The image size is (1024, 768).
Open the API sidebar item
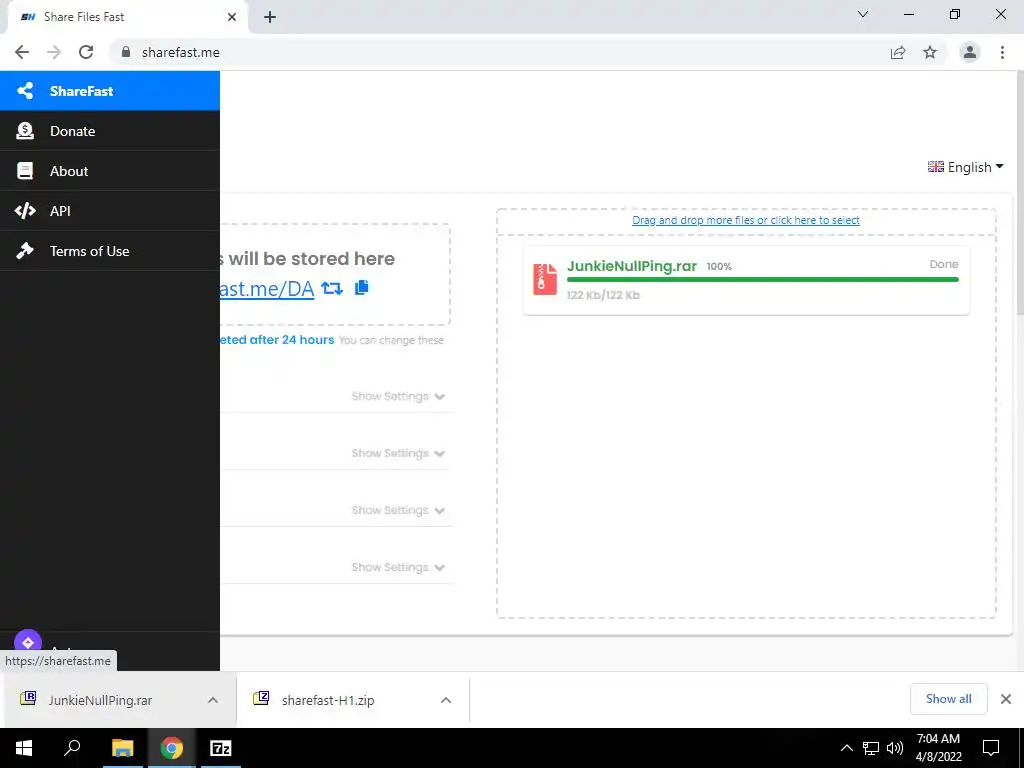pyautogui.click(x=110, y=210)
